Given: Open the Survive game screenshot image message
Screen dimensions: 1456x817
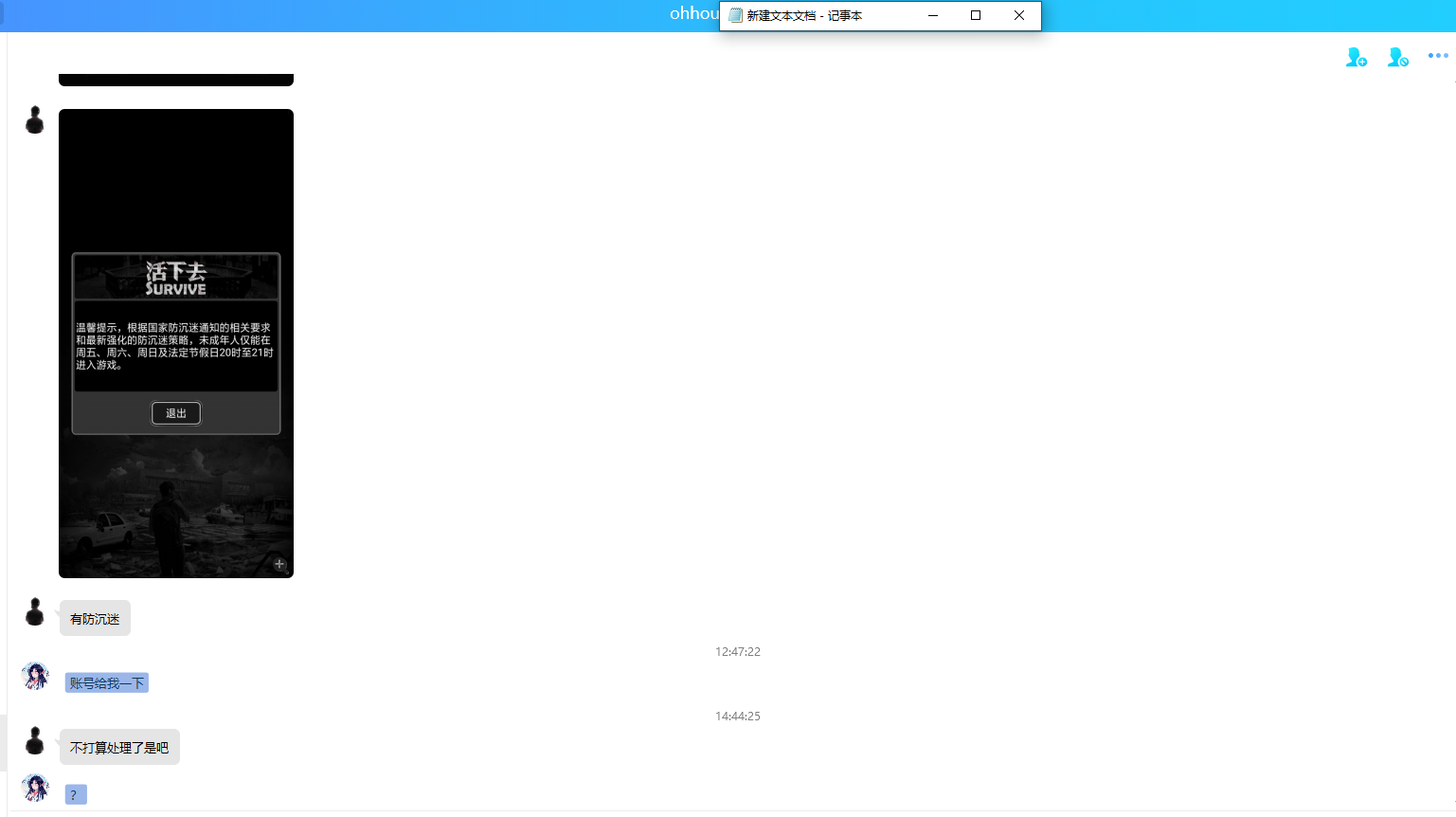Looking at the screenshot, I should 176,343.
